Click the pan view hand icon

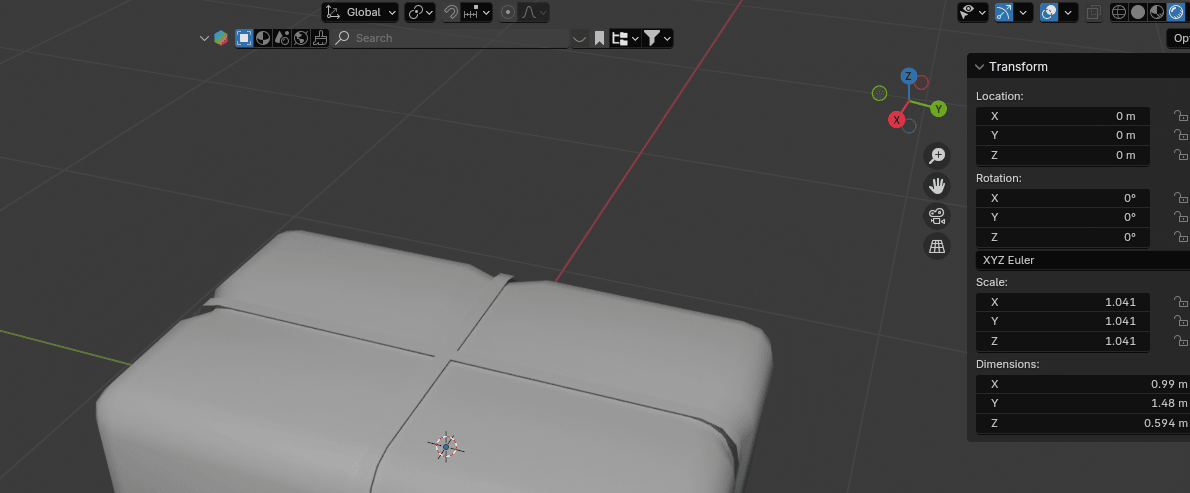pos(937,186)
